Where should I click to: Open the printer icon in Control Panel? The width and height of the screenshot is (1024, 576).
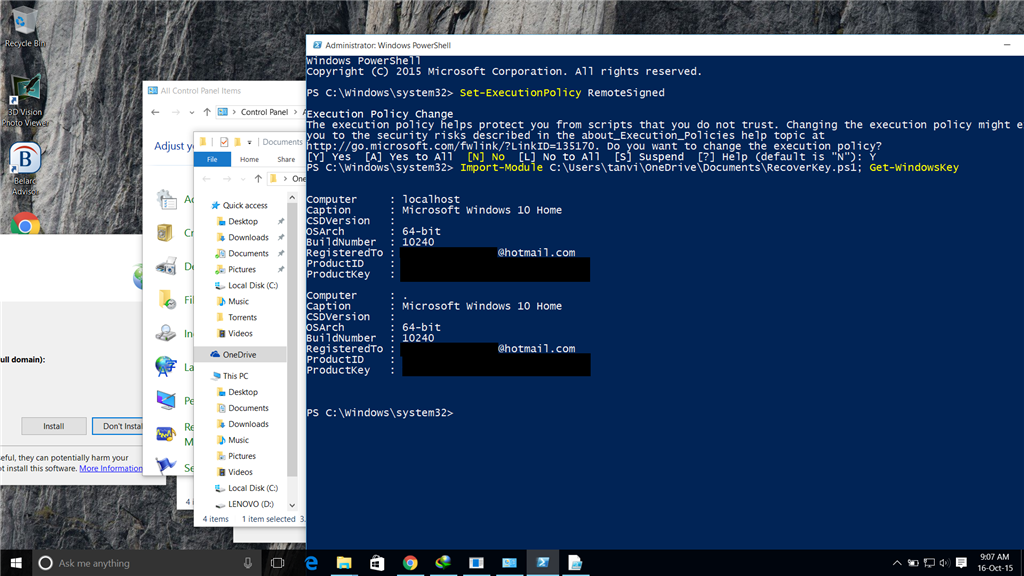(x=166, y=265)
